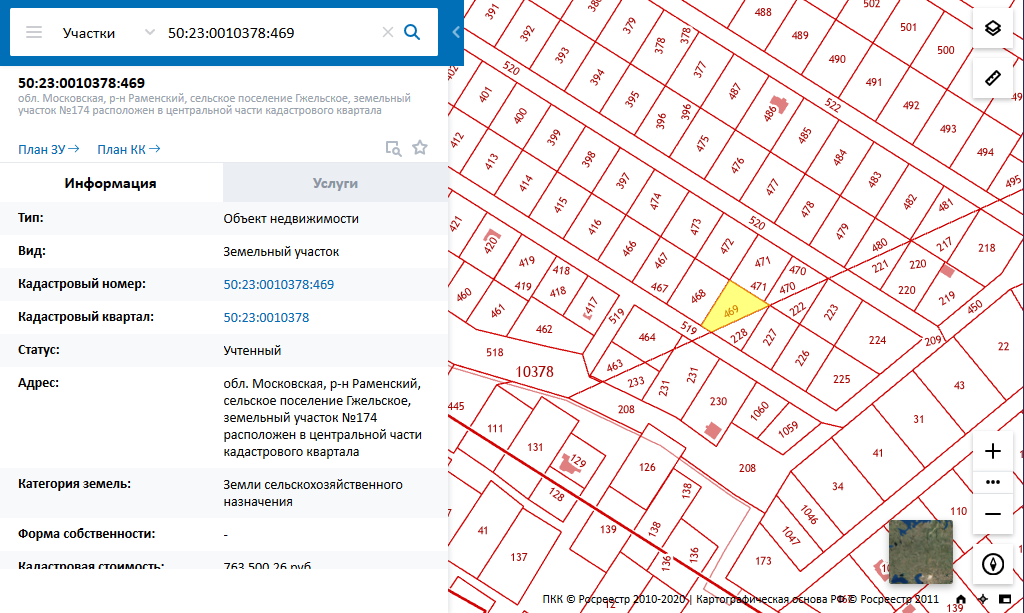The image size is (1024, 613).
Task: Switch basemap via satellite thumbnail
Action: 920,551
